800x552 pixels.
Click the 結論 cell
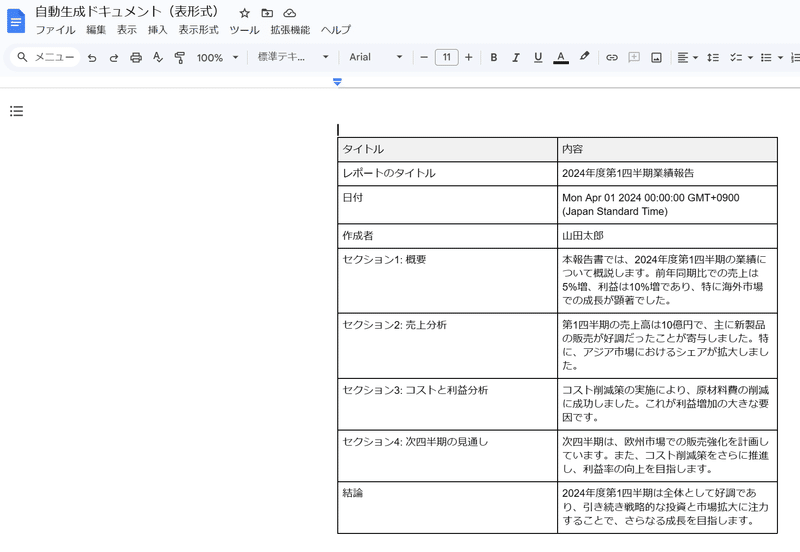coord(447,508)
